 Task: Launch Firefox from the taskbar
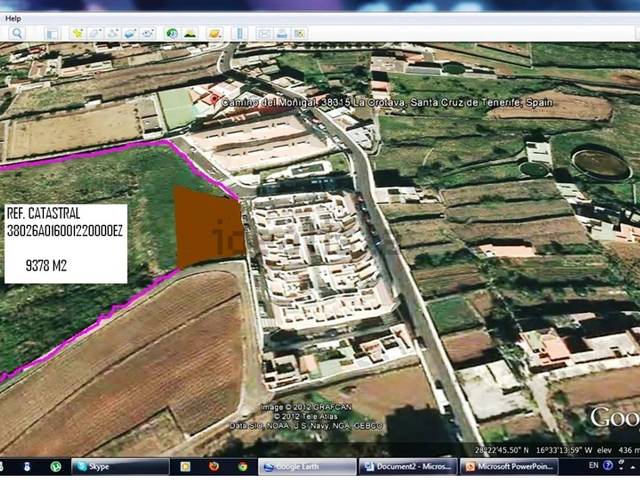point(213,466)
